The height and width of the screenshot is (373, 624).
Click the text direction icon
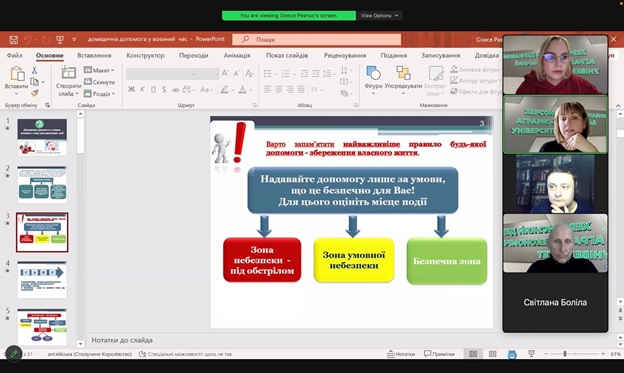pos(345,70)
